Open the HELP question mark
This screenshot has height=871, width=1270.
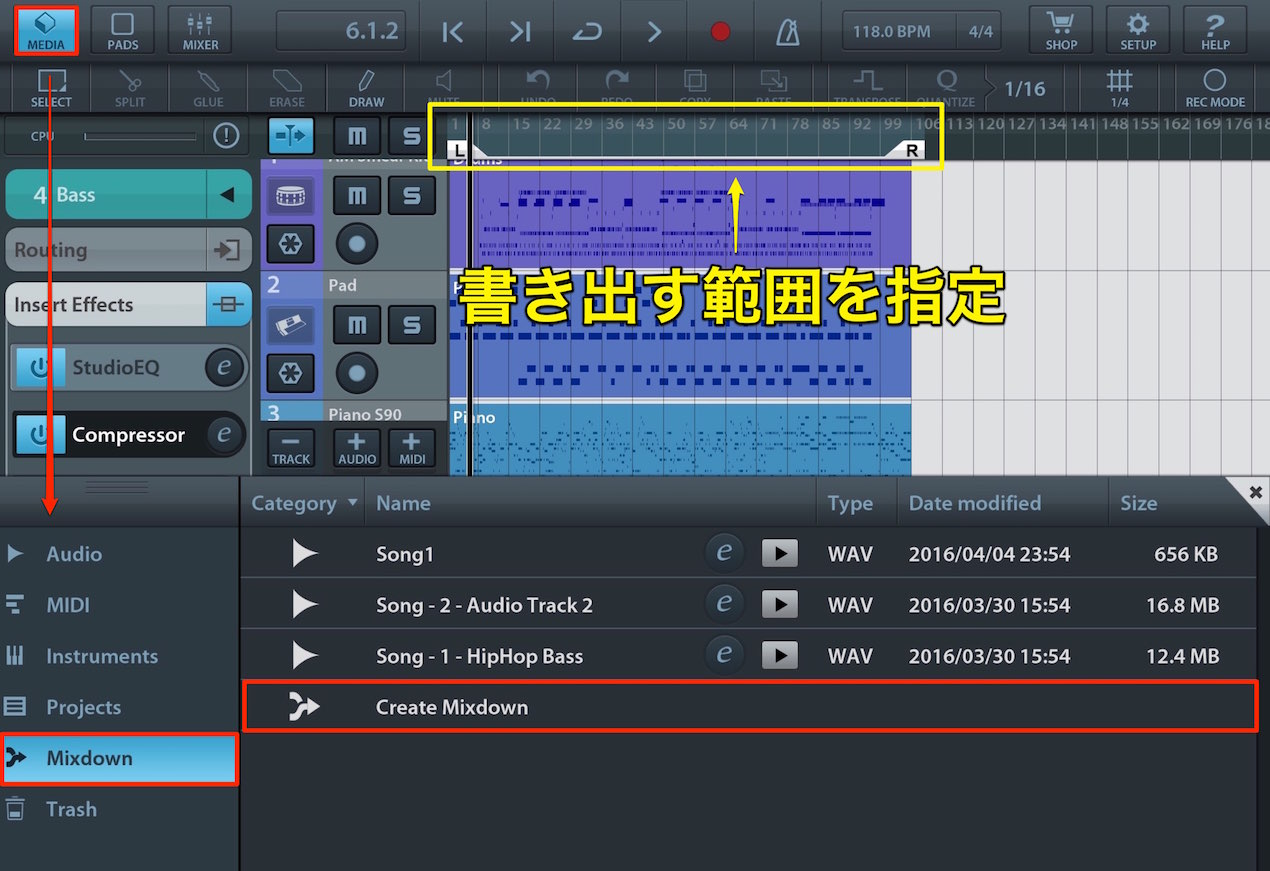tap(1215, 30)
